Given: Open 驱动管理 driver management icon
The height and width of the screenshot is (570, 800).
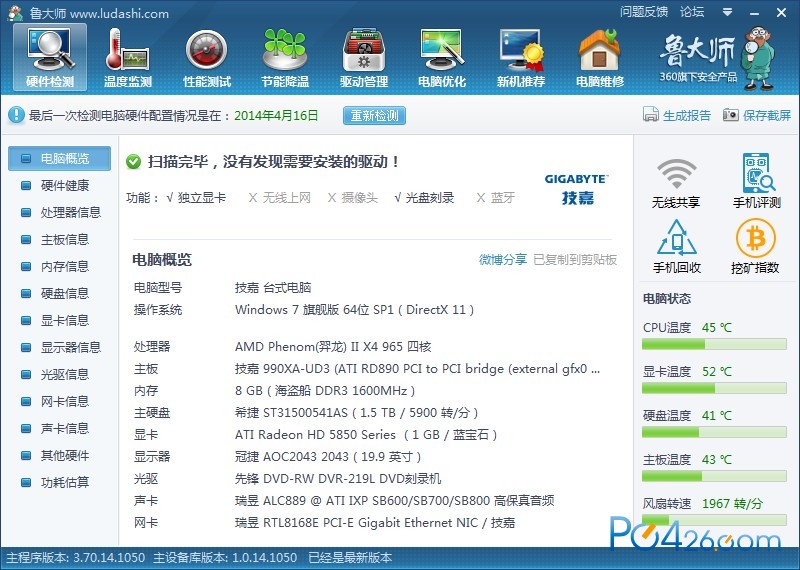Looking at the screenshot, I should point(364,57).
